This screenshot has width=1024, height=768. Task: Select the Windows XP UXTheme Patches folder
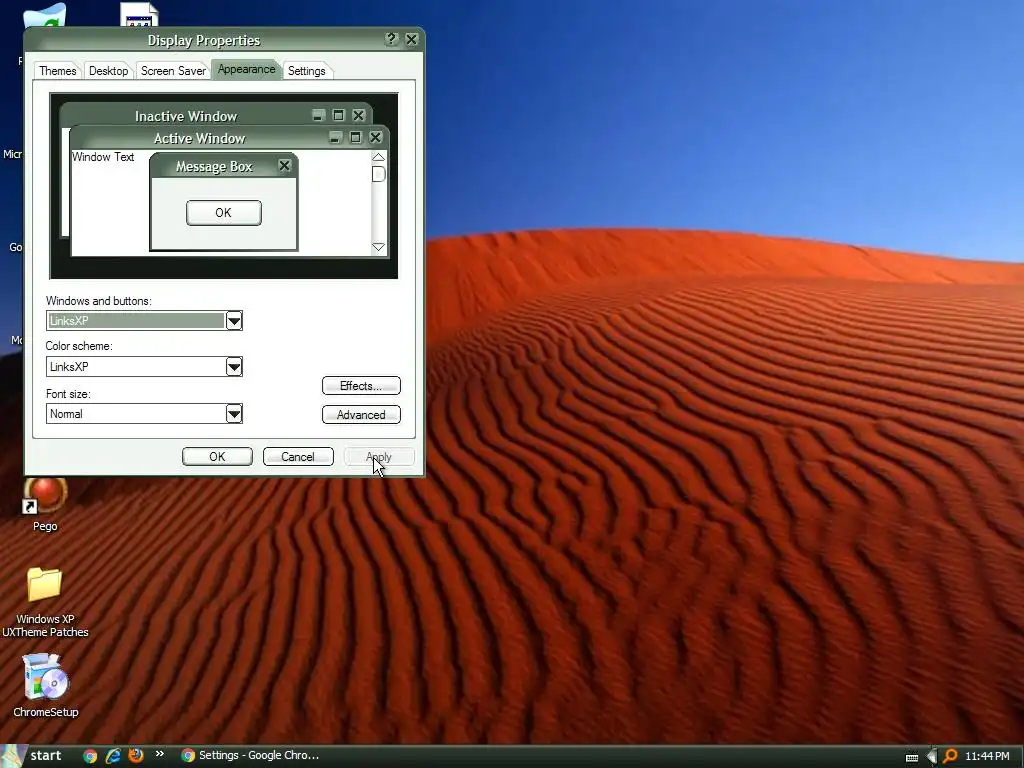45,602
